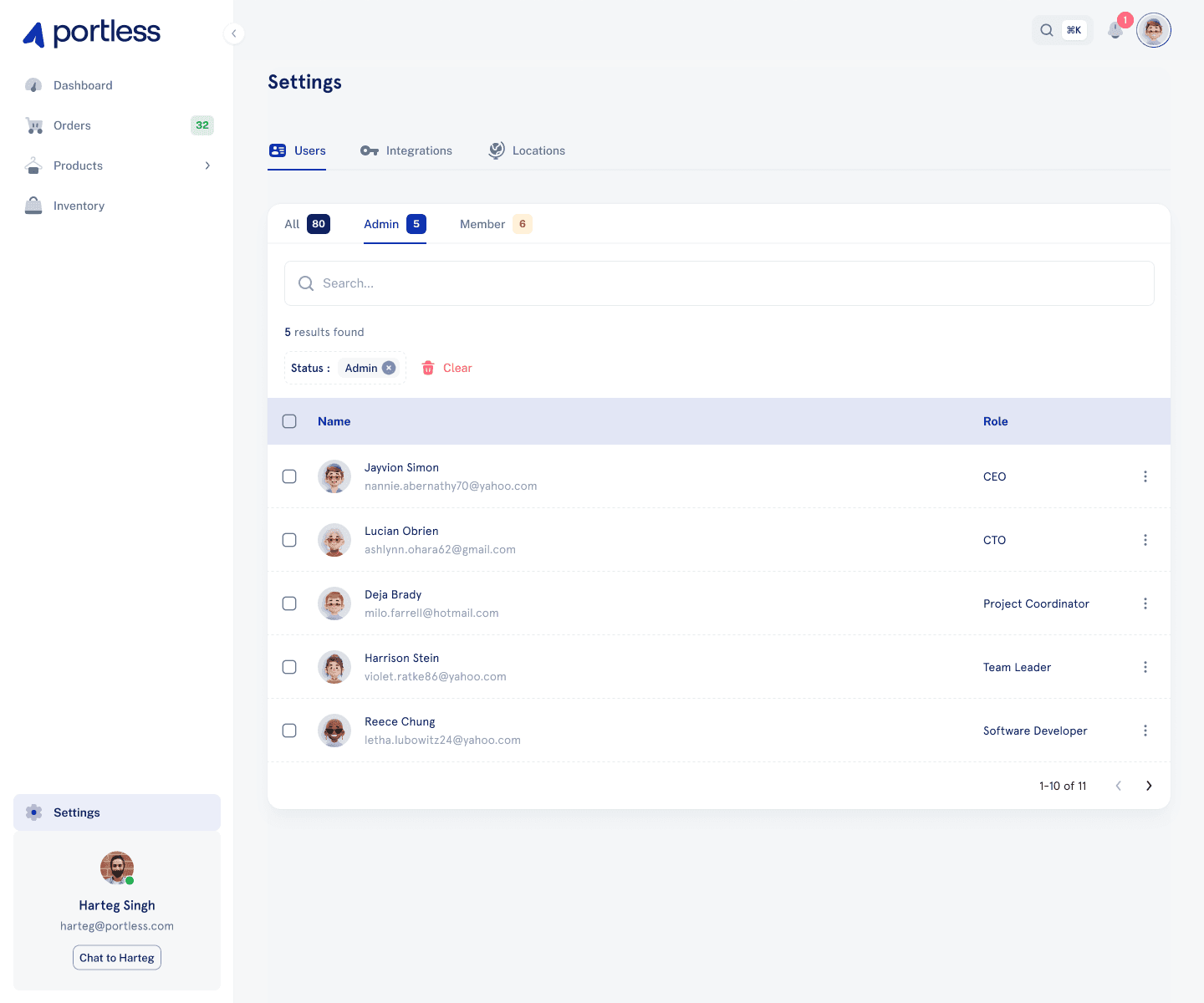Screen dimensions: 1204x1003
Task: Click the Integrations key icon
Action: coord(370,150)
